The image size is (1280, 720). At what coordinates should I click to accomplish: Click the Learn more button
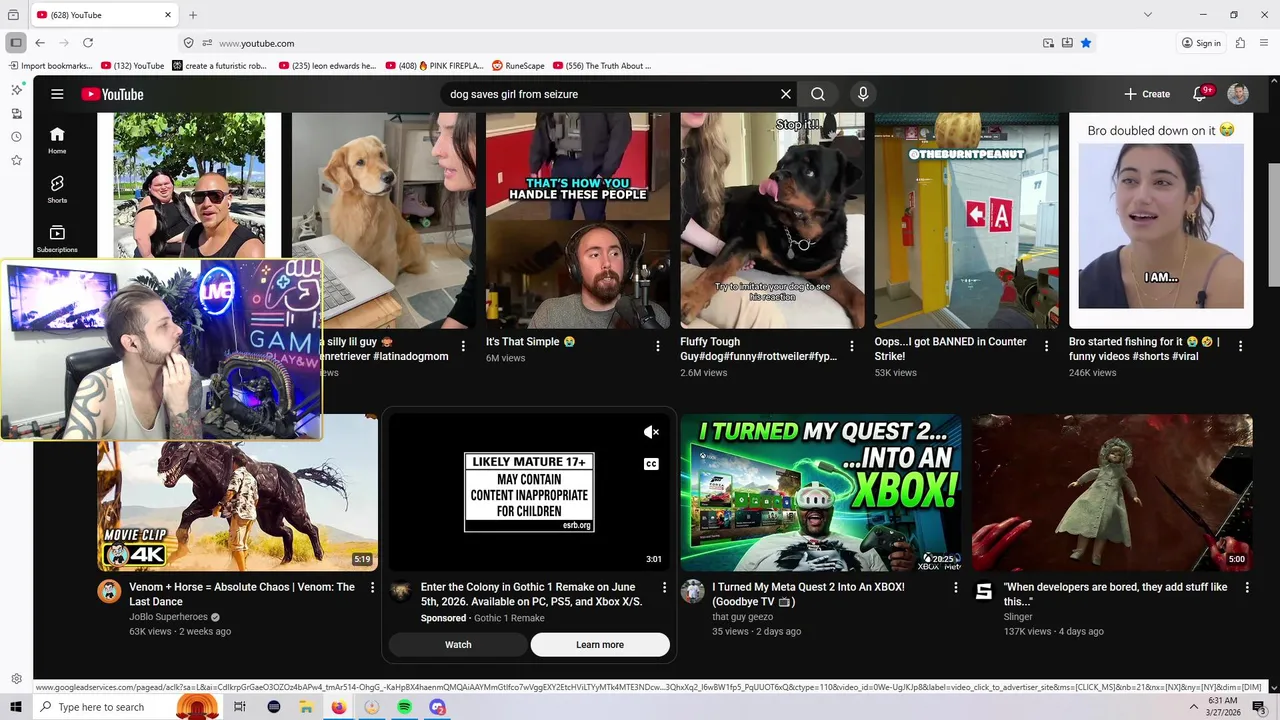600,645
